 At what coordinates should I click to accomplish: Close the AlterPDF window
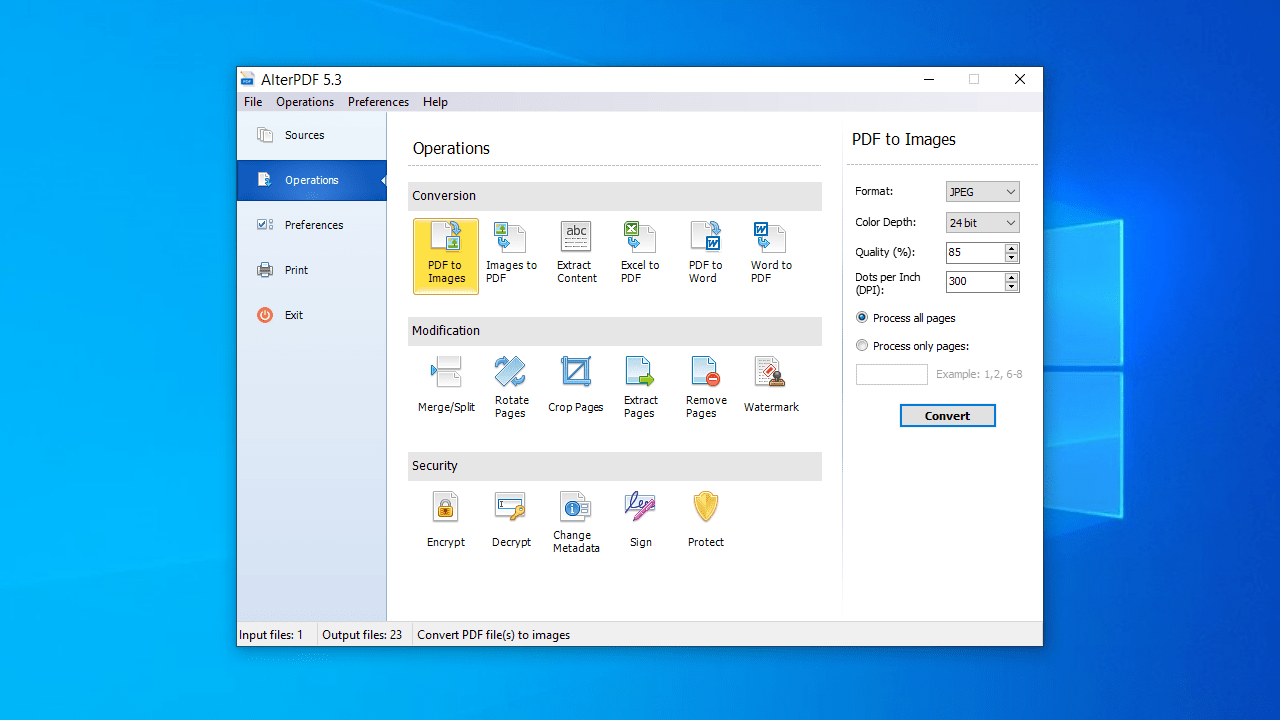(x=1020, y=79)
